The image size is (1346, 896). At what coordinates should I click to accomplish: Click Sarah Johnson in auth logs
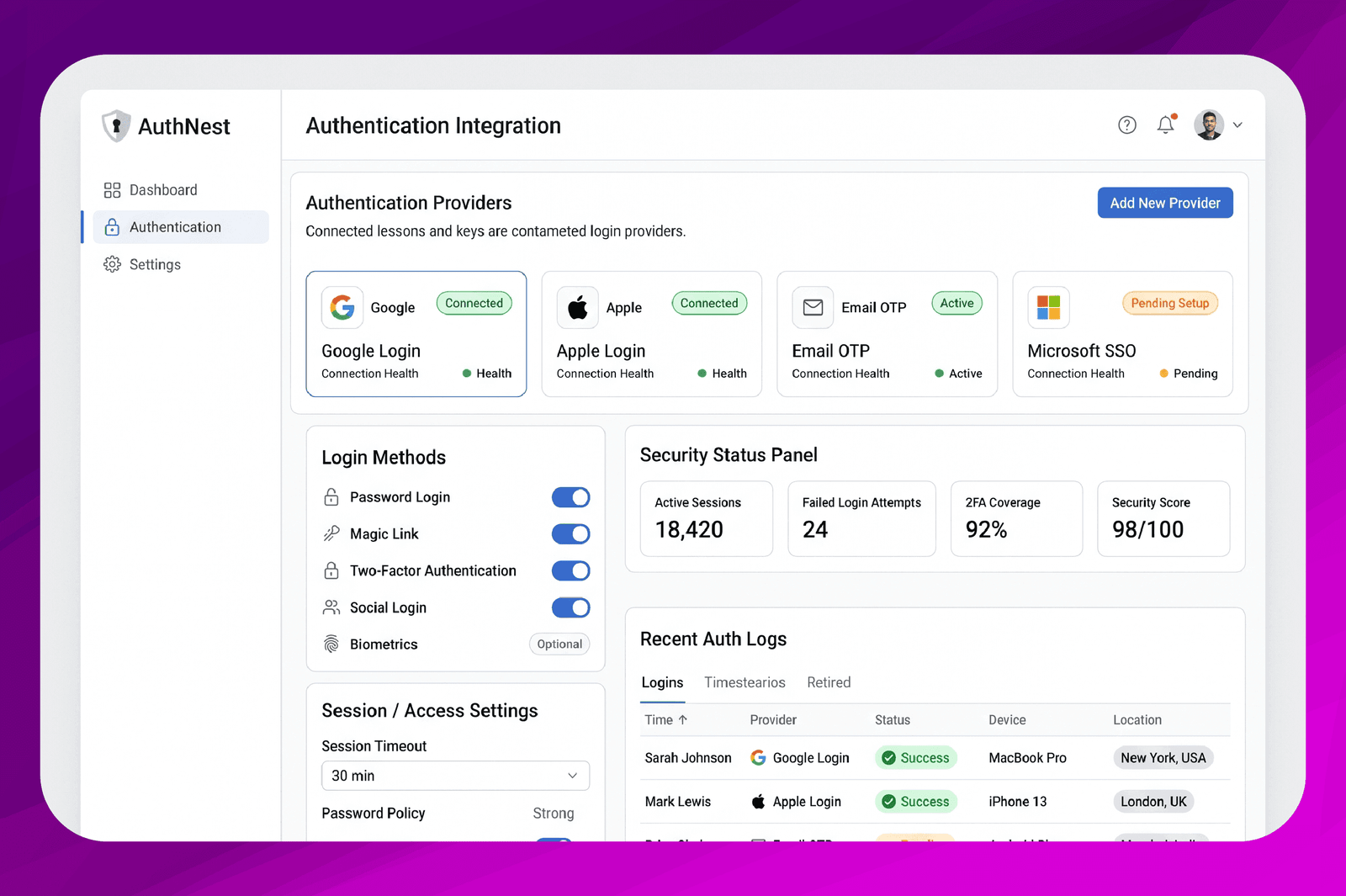[688, 758]
